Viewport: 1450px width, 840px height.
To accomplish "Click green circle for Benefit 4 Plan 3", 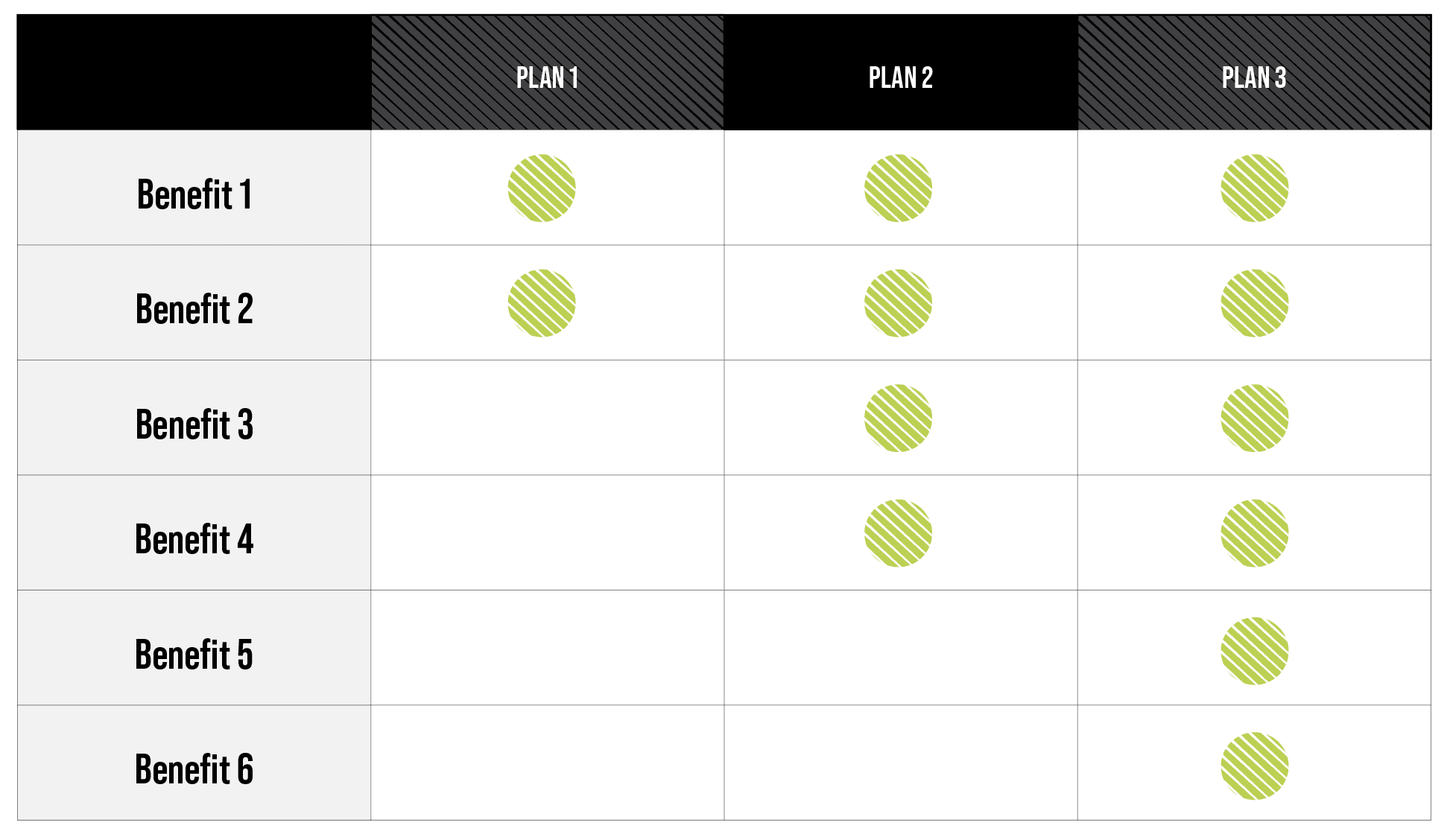I will click(x=1255, y=533).
